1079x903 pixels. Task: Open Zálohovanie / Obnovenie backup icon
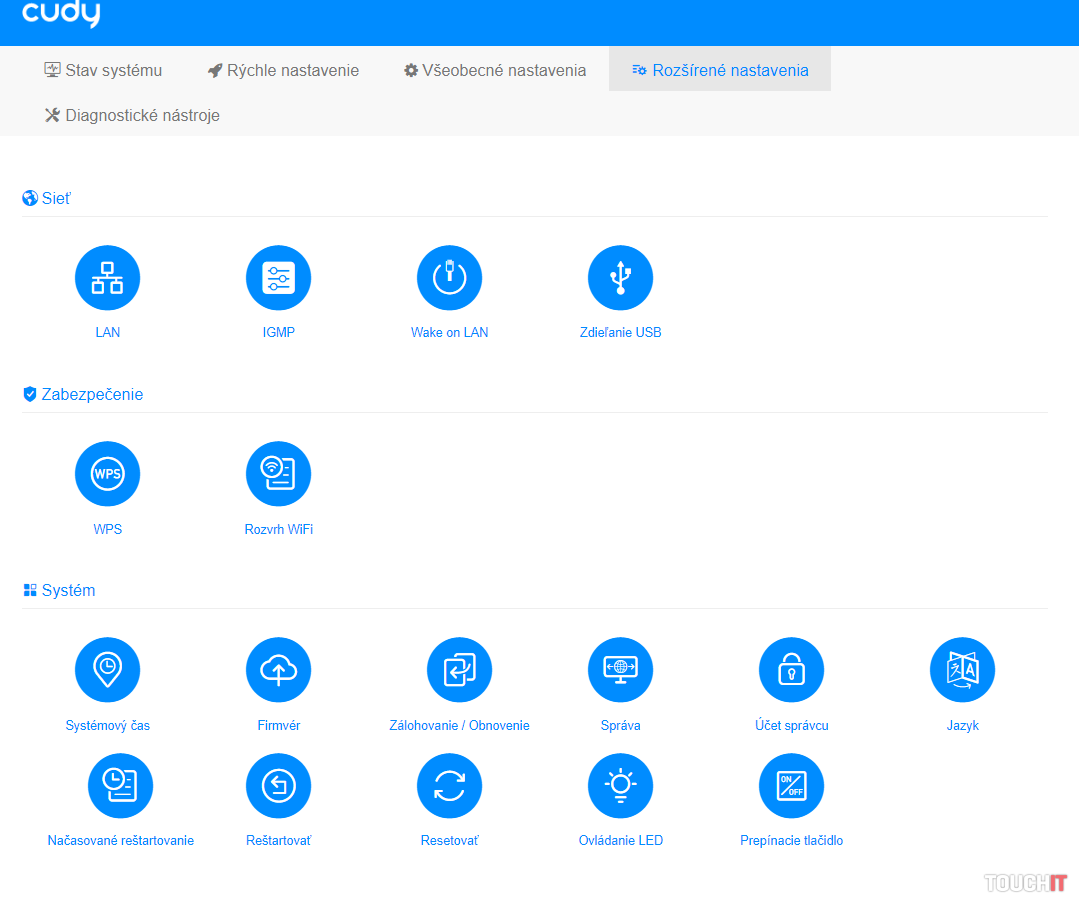click(459, 670)
